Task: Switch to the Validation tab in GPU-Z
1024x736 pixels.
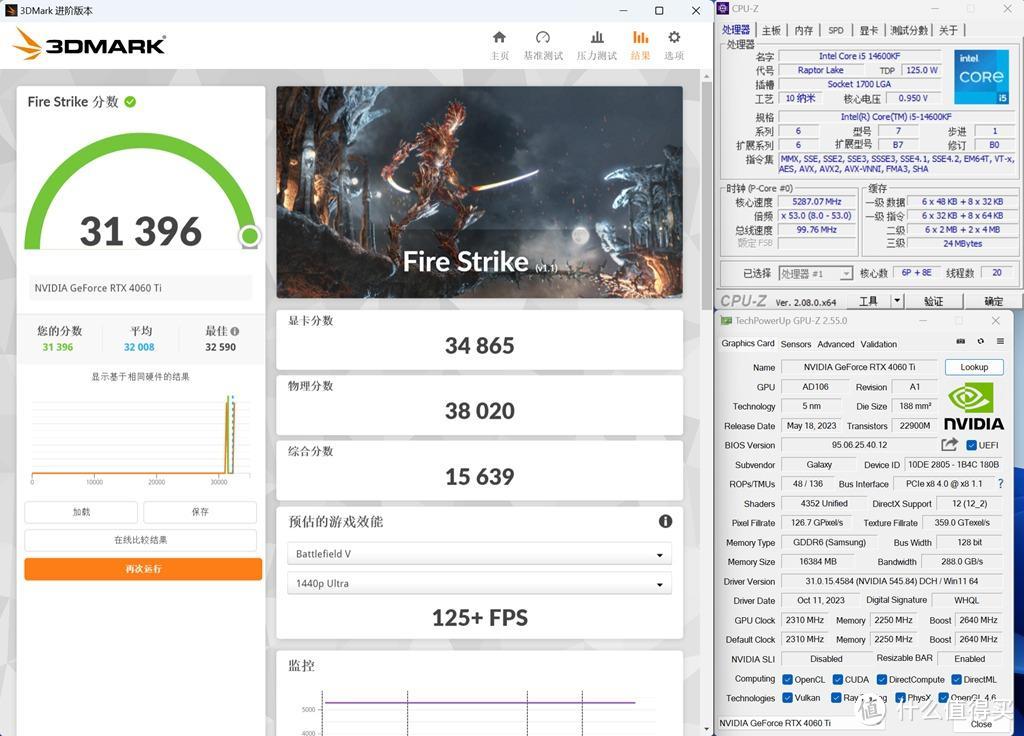Action: [878, 344]
